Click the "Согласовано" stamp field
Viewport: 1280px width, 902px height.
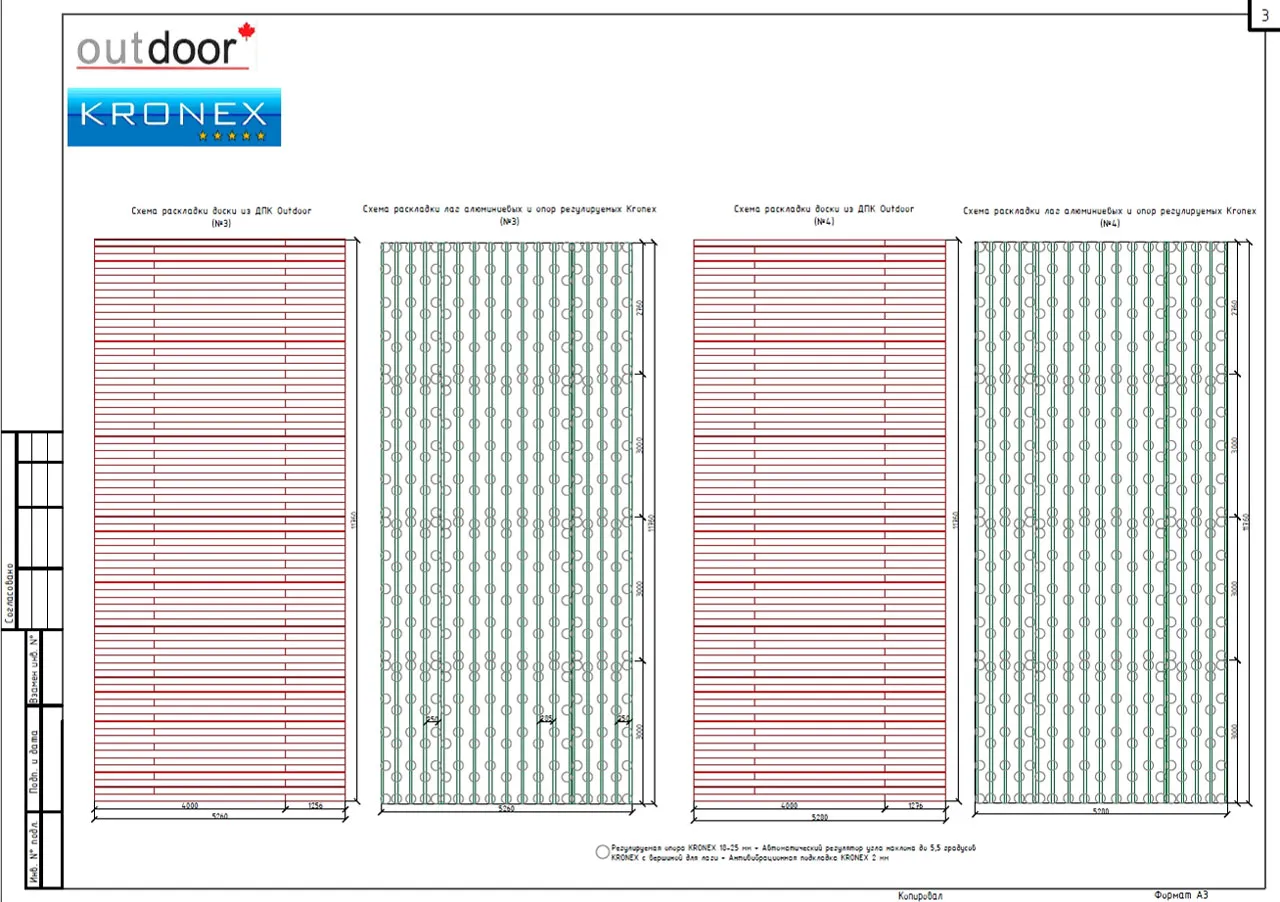click(x=9, y=594)
